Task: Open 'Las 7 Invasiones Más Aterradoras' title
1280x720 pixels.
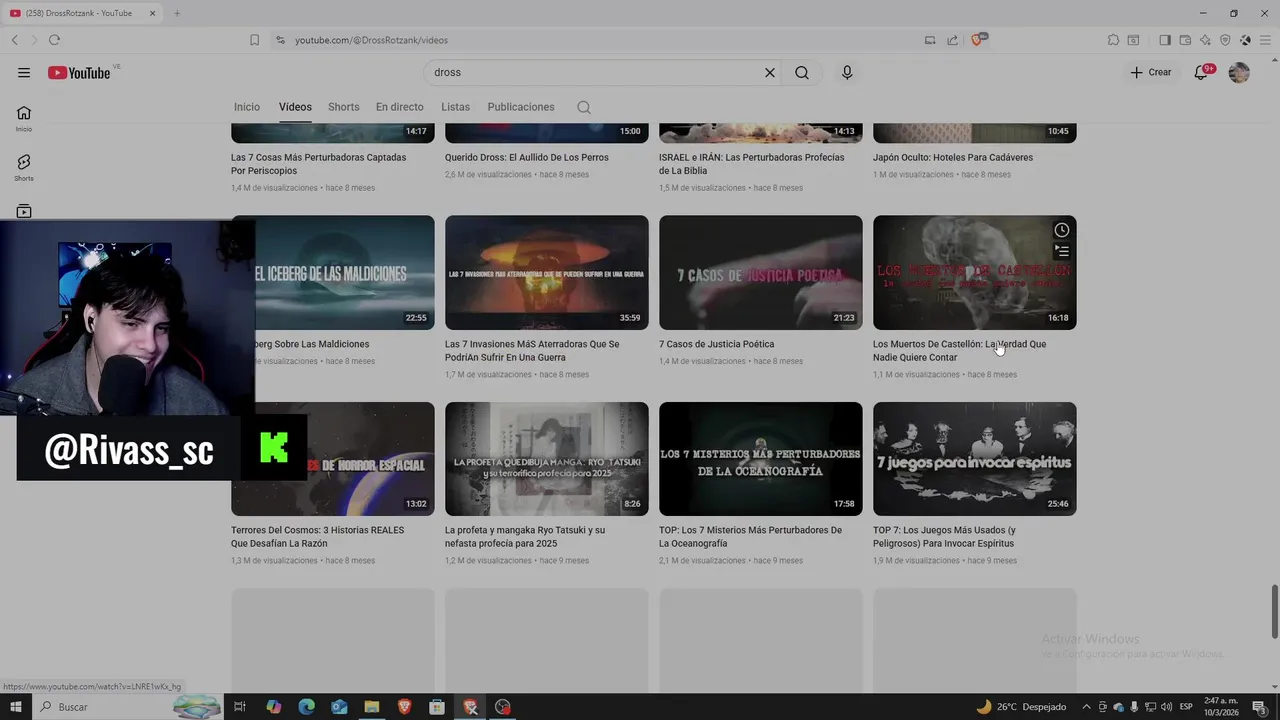Action: 532,351
